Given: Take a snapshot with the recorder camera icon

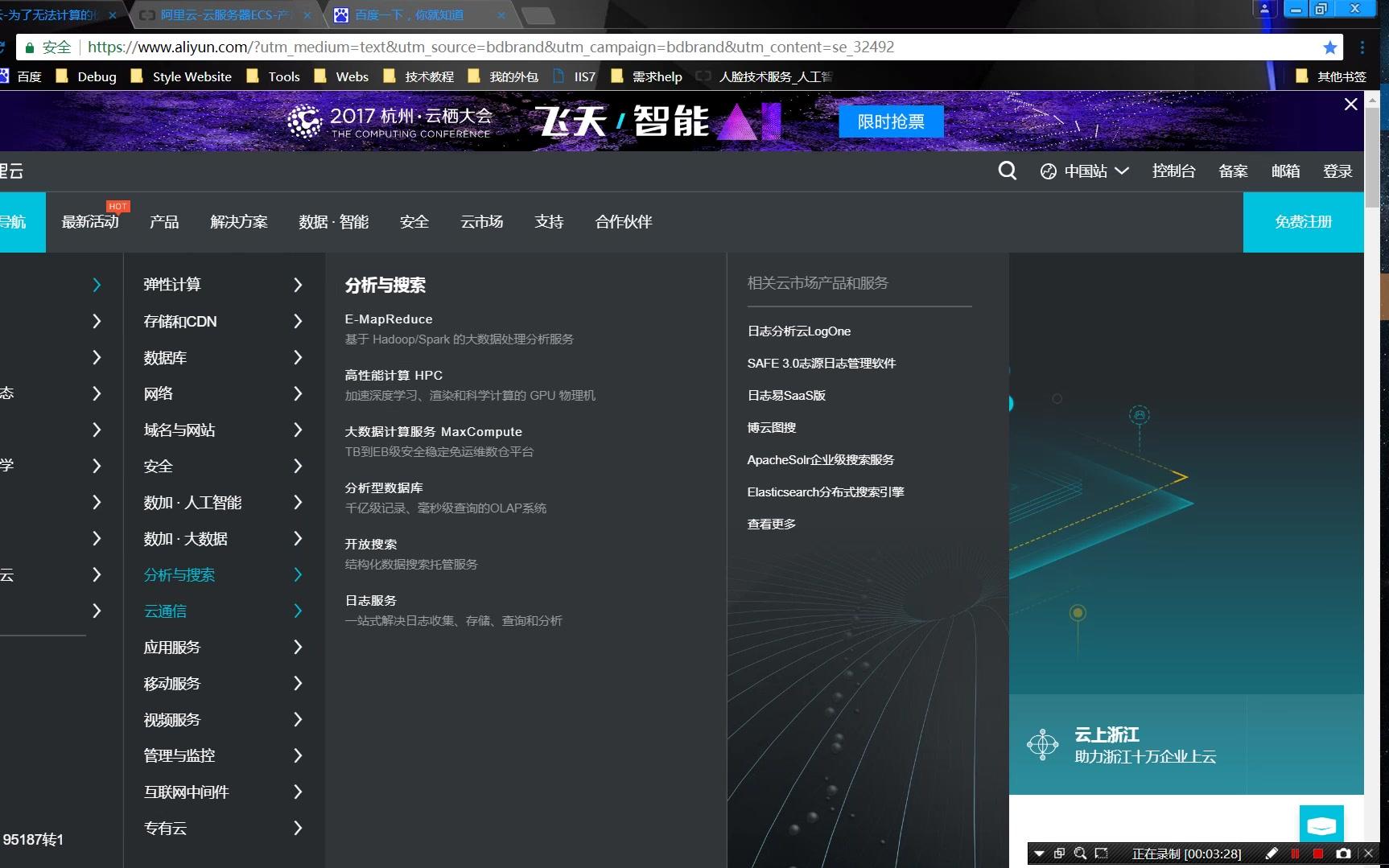Looking at the screenshot, I should coord(1343,854).
